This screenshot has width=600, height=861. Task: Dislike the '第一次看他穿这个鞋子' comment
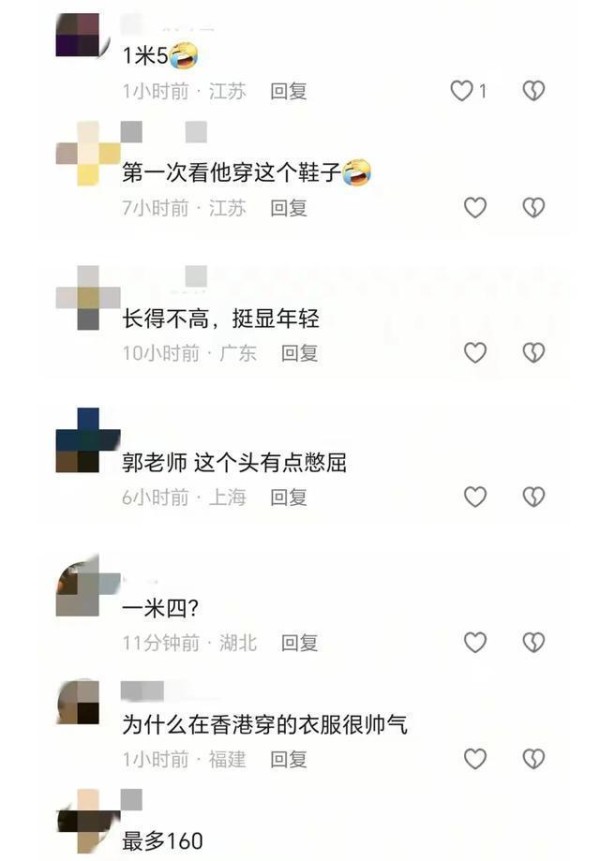click(x=534, y=208)
